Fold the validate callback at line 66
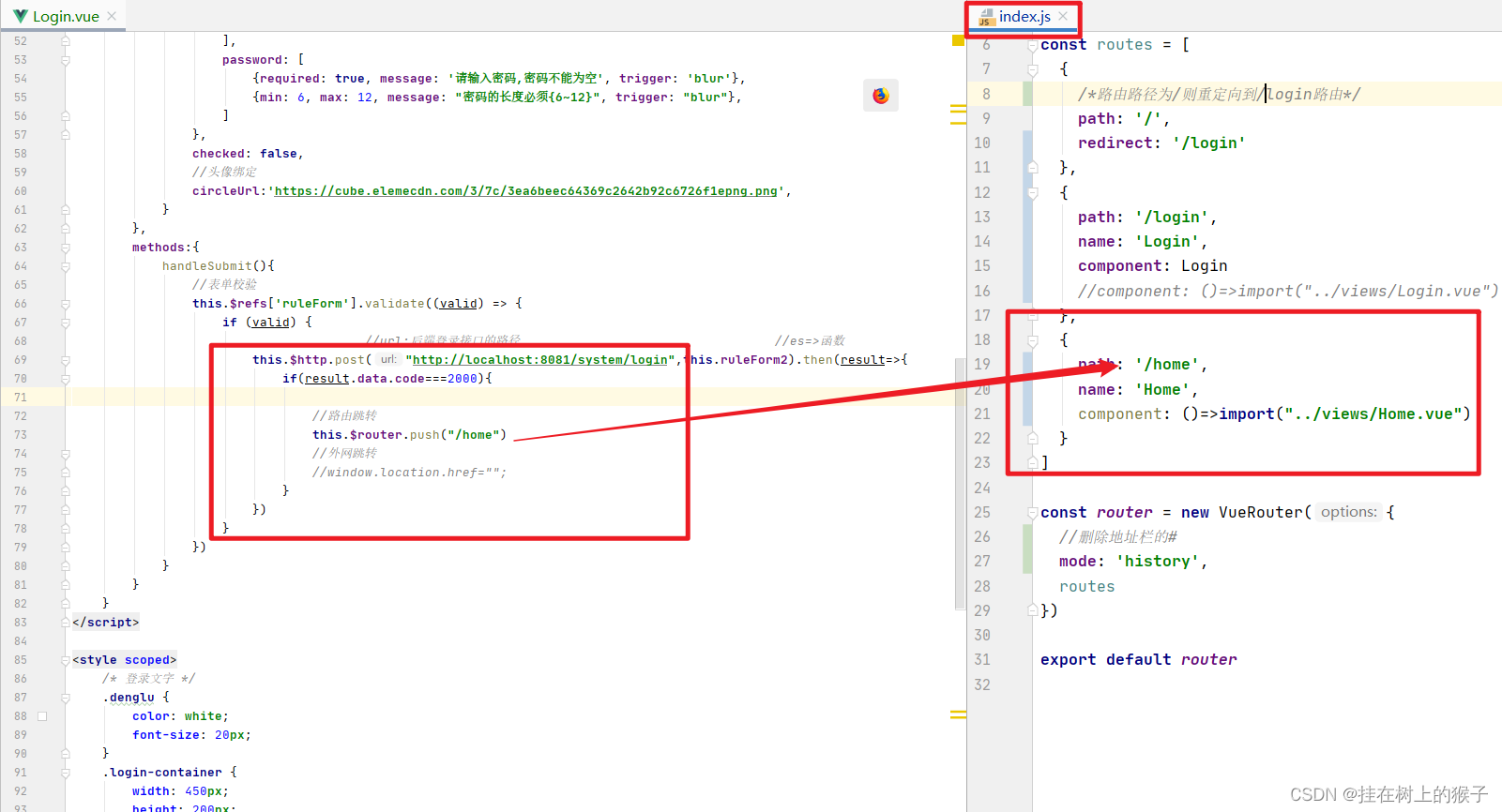The height and width of the screenshot is (812, 1502). (x=66, y=304)
